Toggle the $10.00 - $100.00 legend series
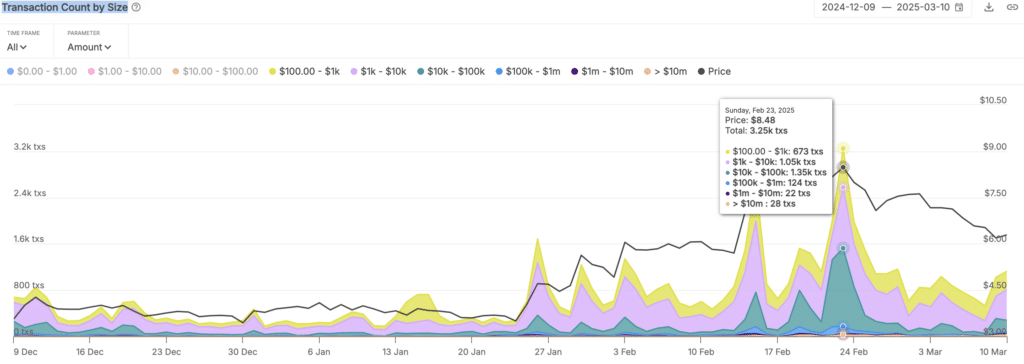This screenshot has width=1024, height=364. pyautogui.click(x=215, y=71)
